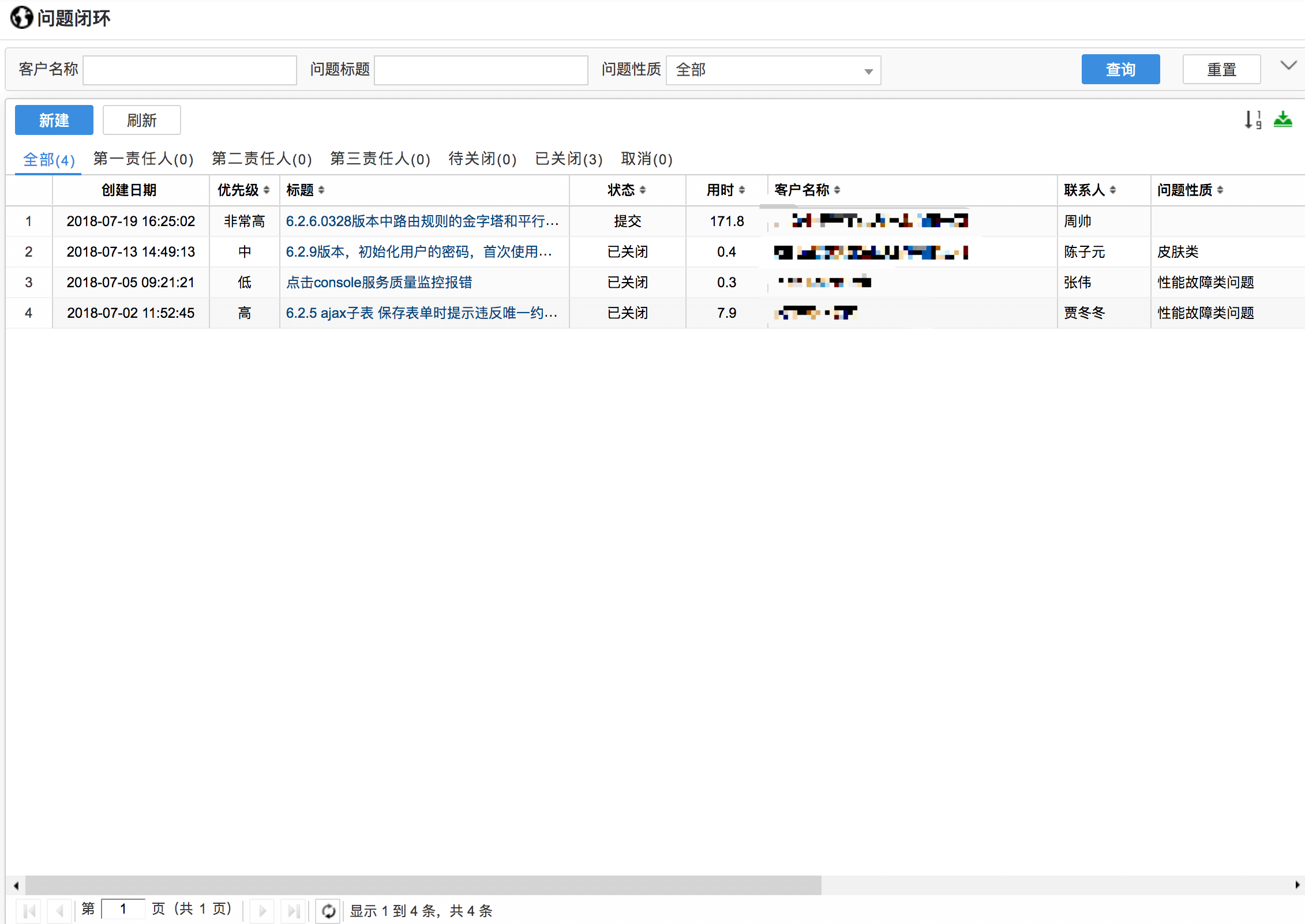Focus the 问题标题 input field

[481, 70]
